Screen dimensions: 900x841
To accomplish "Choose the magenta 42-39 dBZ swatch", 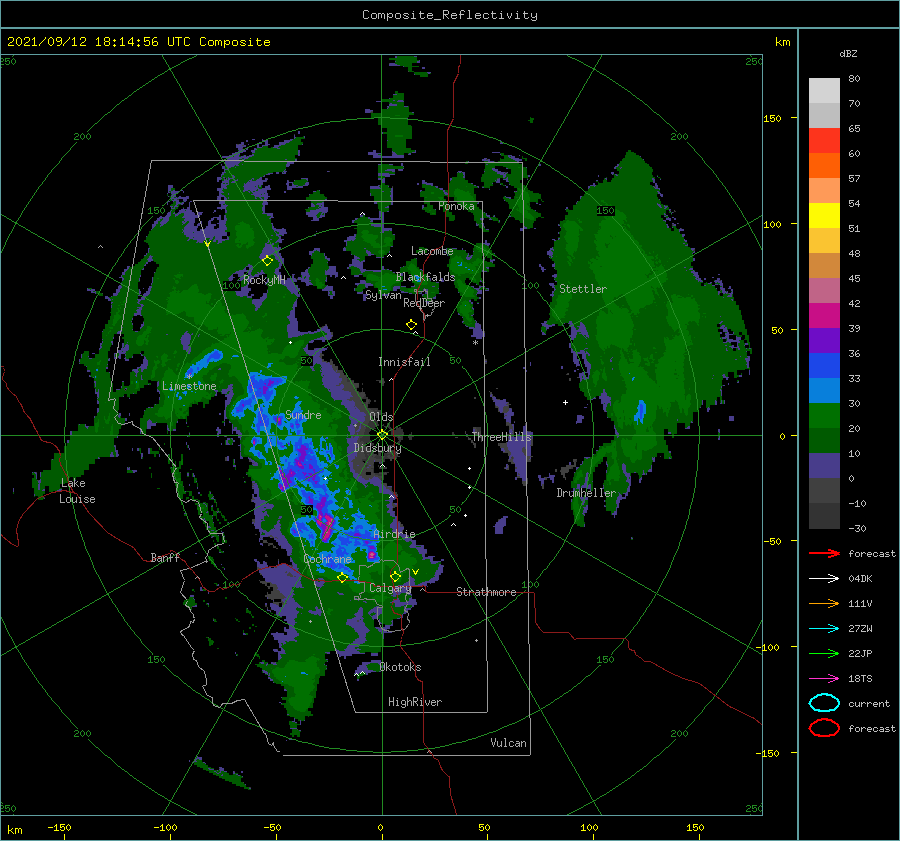I will coord(824,316).
